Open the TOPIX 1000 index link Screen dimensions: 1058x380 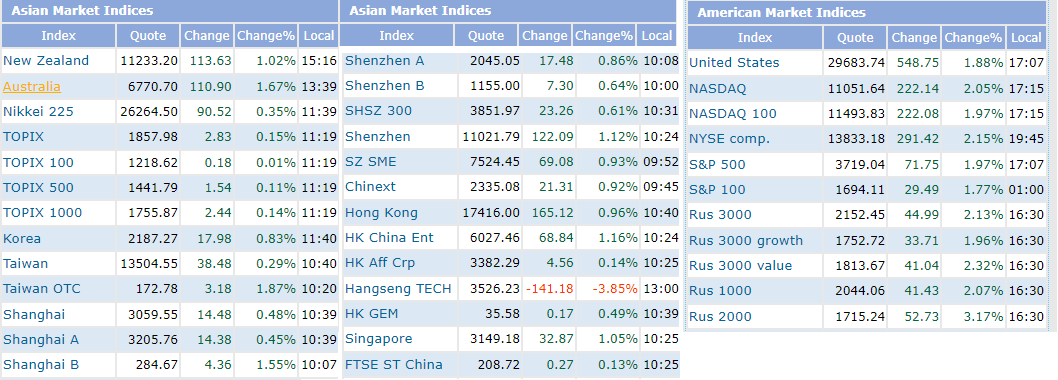[x=43, y=213]
